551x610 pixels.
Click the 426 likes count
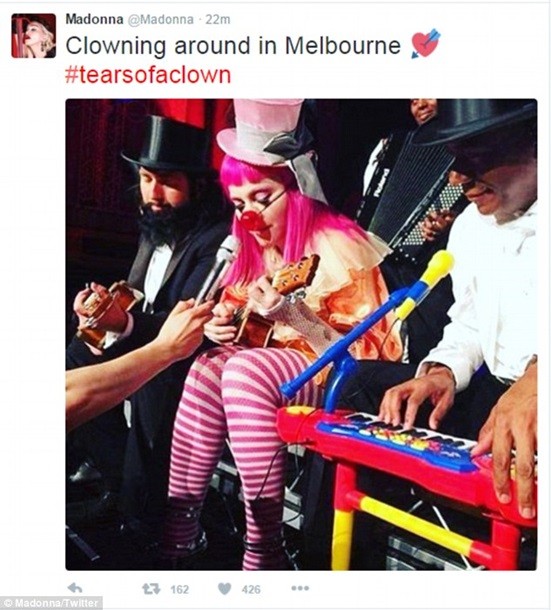[x=251, y=589]
